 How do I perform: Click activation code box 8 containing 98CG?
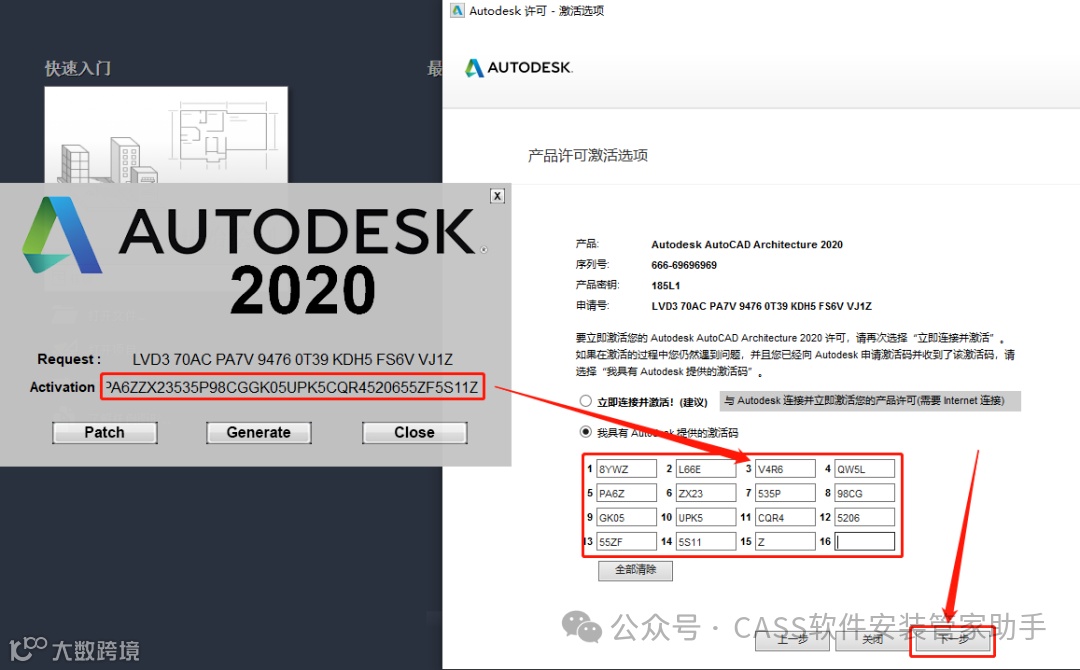coord(864,493)
